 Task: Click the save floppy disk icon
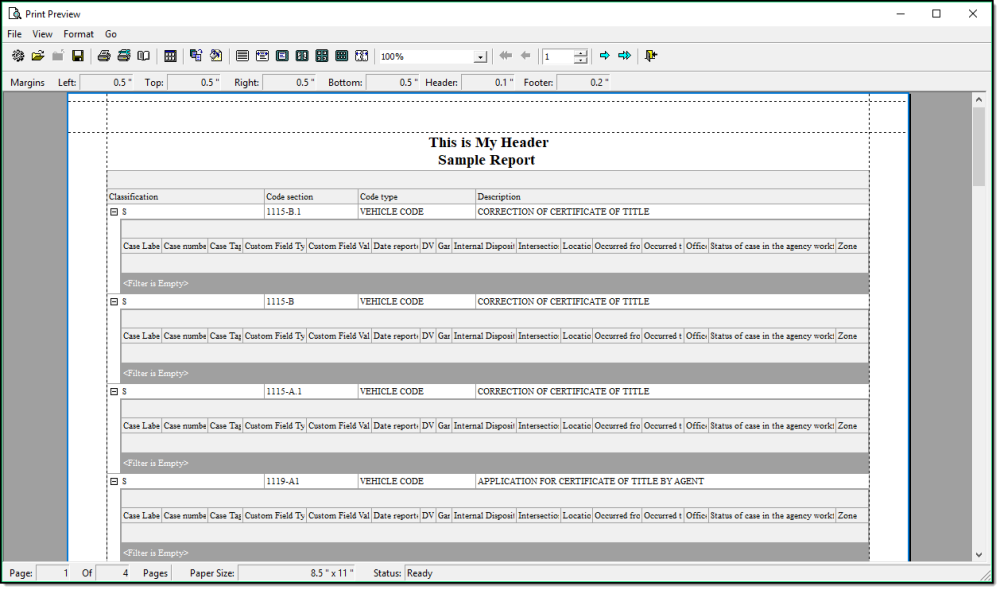pos(77,56)
